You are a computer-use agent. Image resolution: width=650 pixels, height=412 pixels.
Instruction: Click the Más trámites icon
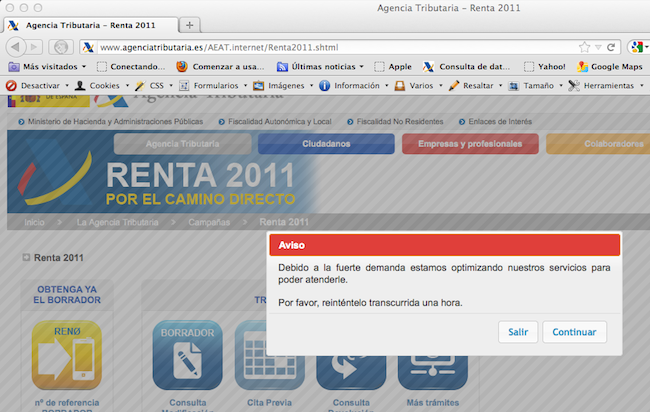(433, 372)
